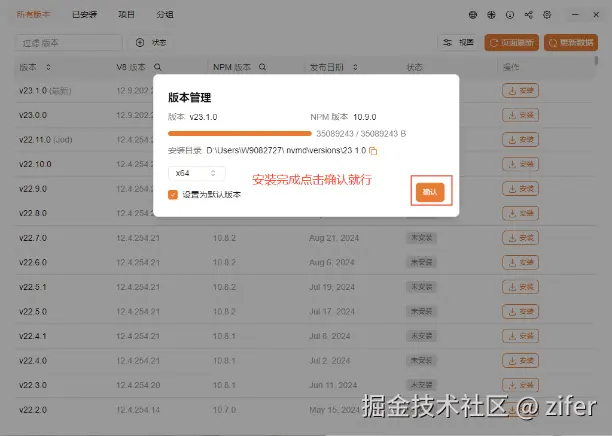
Task: Click 安装 download button for v22.5.0
Action: (520, 311)
